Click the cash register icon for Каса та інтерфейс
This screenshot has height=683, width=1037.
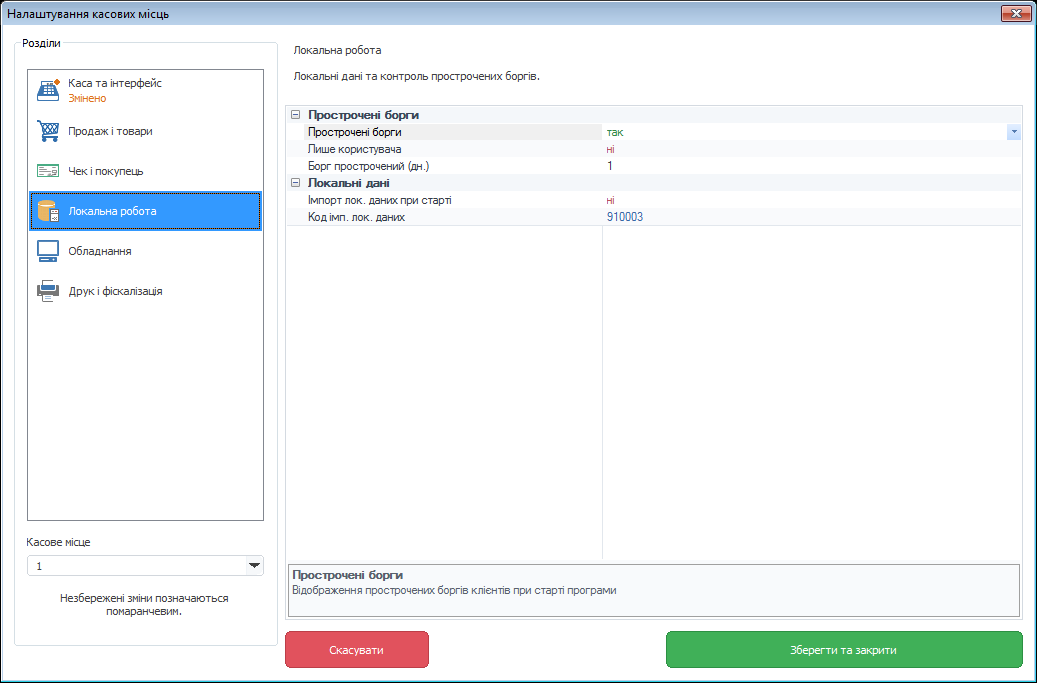point(48,90)
